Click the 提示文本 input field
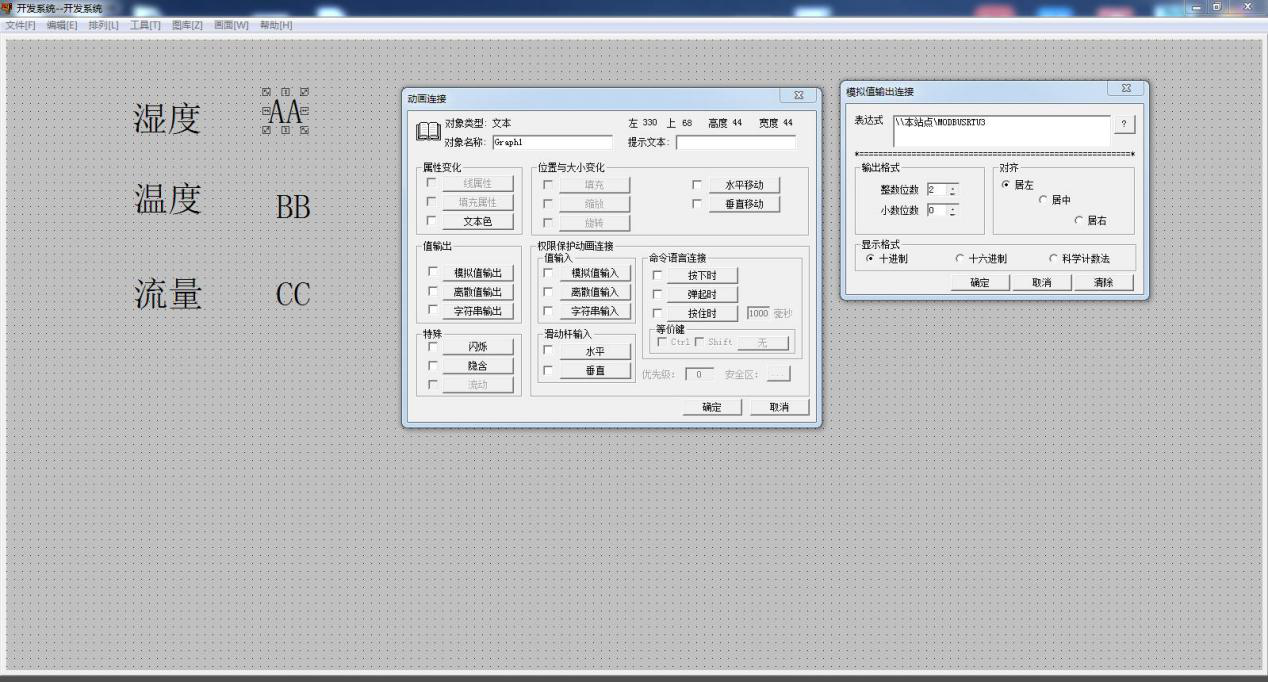Image resolution: width=1268 pixels, height=682 pixels. pyautogui.click(x=735, y=142)
